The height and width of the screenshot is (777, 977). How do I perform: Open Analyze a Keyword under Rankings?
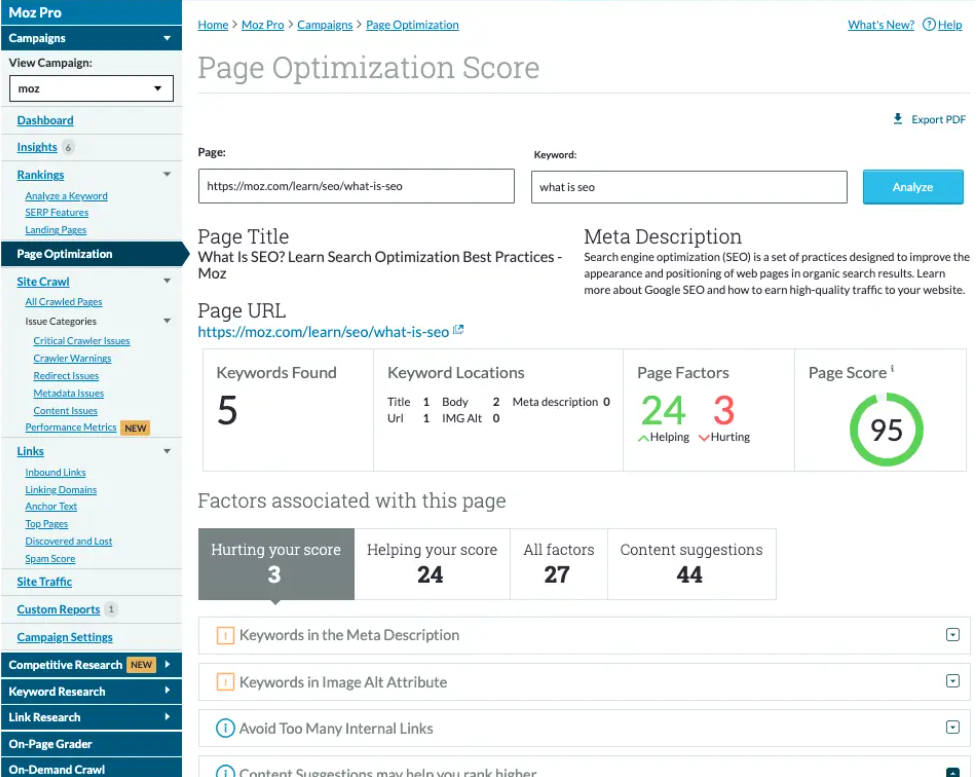pyautogui.click(x=66, y=196)
